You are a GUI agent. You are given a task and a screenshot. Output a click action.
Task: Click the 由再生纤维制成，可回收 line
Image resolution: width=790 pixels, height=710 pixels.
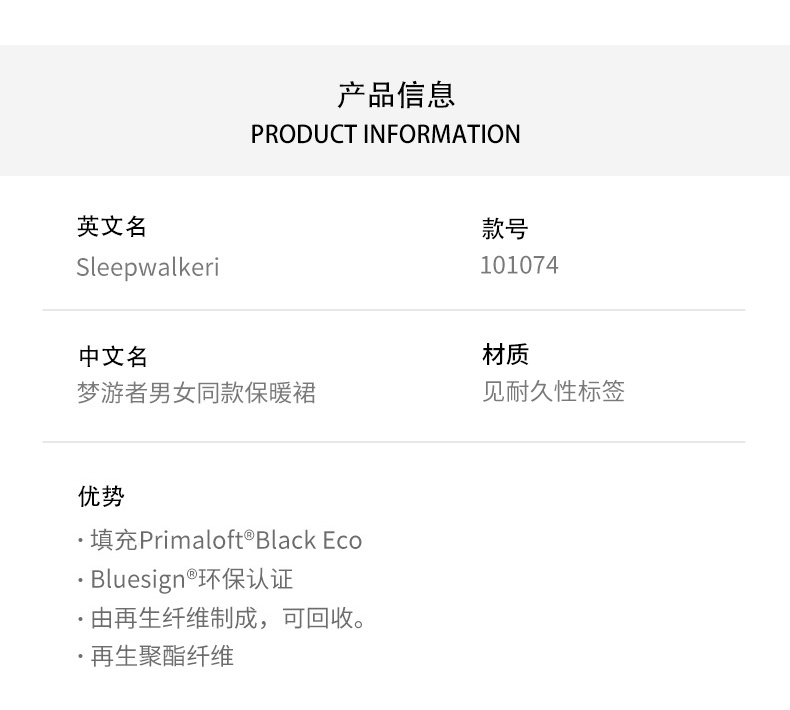point(227,618)
